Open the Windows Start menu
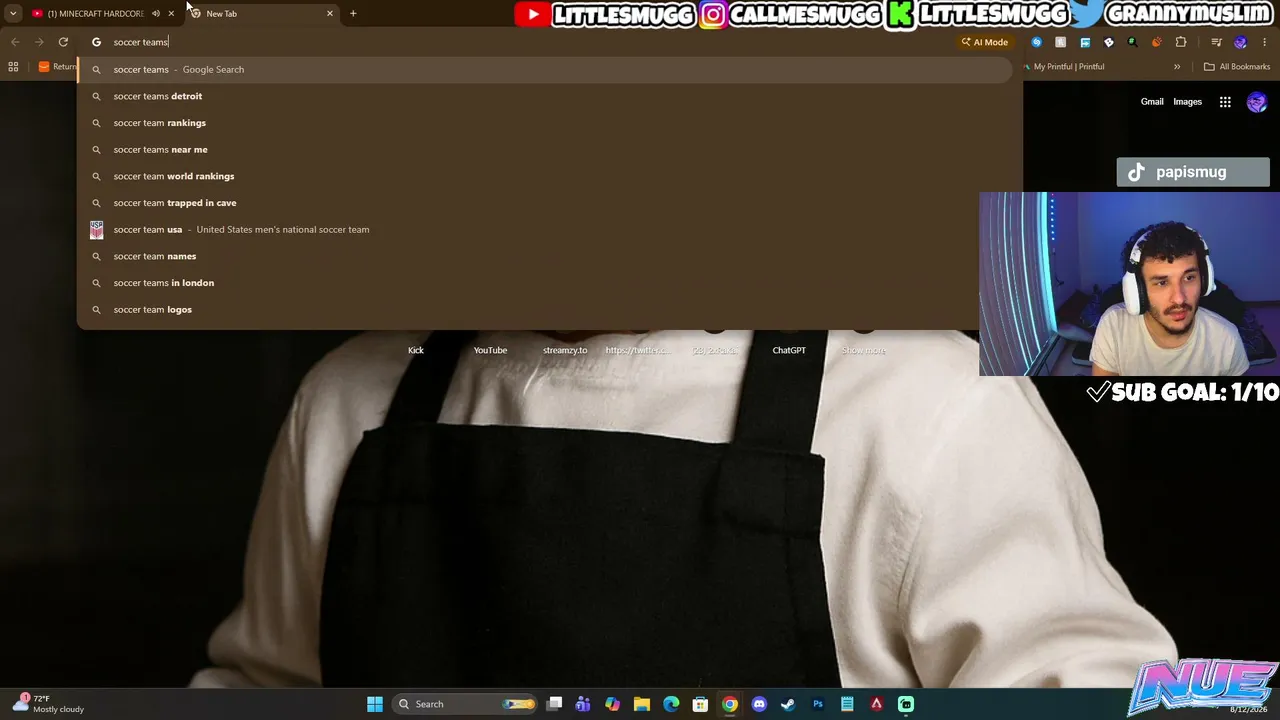 point(375,704)
